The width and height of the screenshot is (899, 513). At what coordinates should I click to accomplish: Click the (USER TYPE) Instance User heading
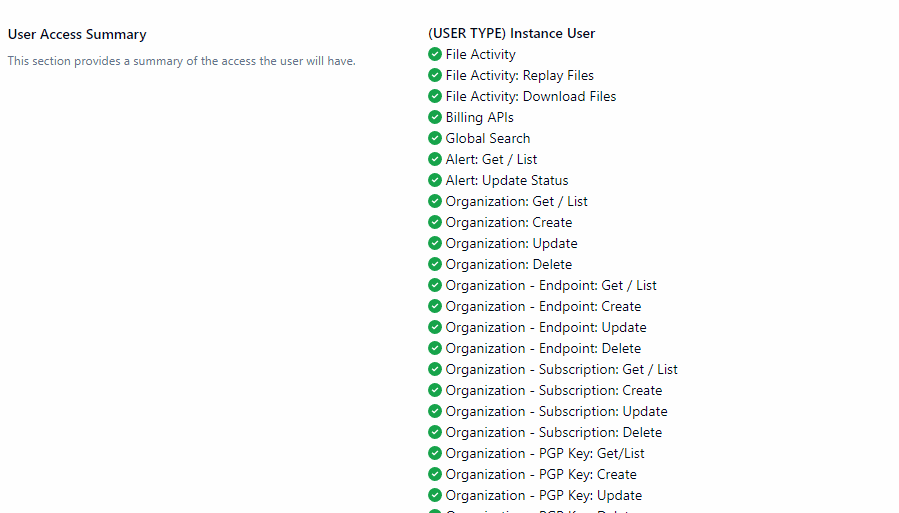coord(511,33)
